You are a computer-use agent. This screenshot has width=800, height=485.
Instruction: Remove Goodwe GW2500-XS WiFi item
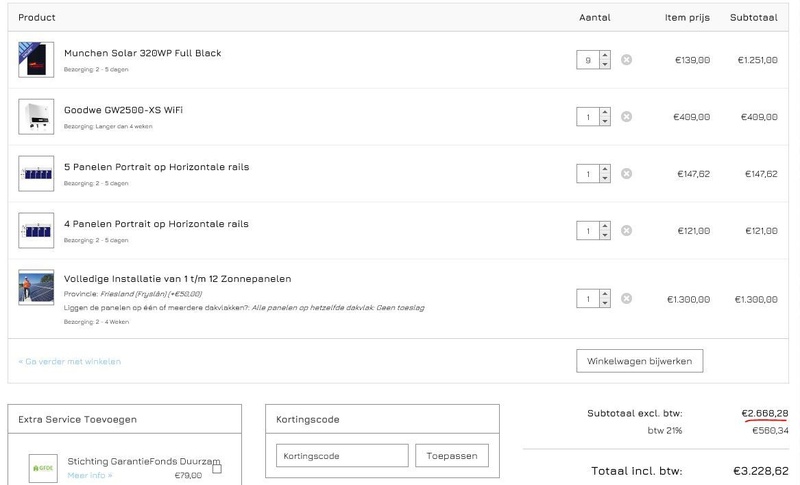626,117
